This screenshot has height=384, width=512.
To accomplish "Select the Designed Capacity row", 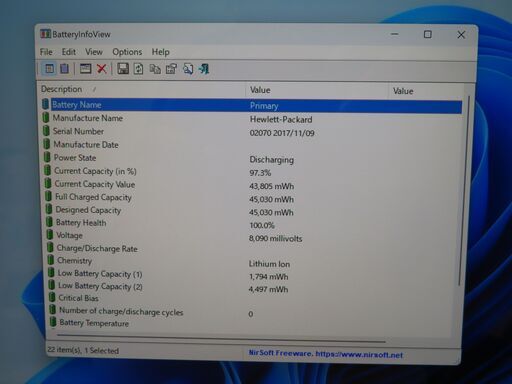I will (x=252, y=211).
